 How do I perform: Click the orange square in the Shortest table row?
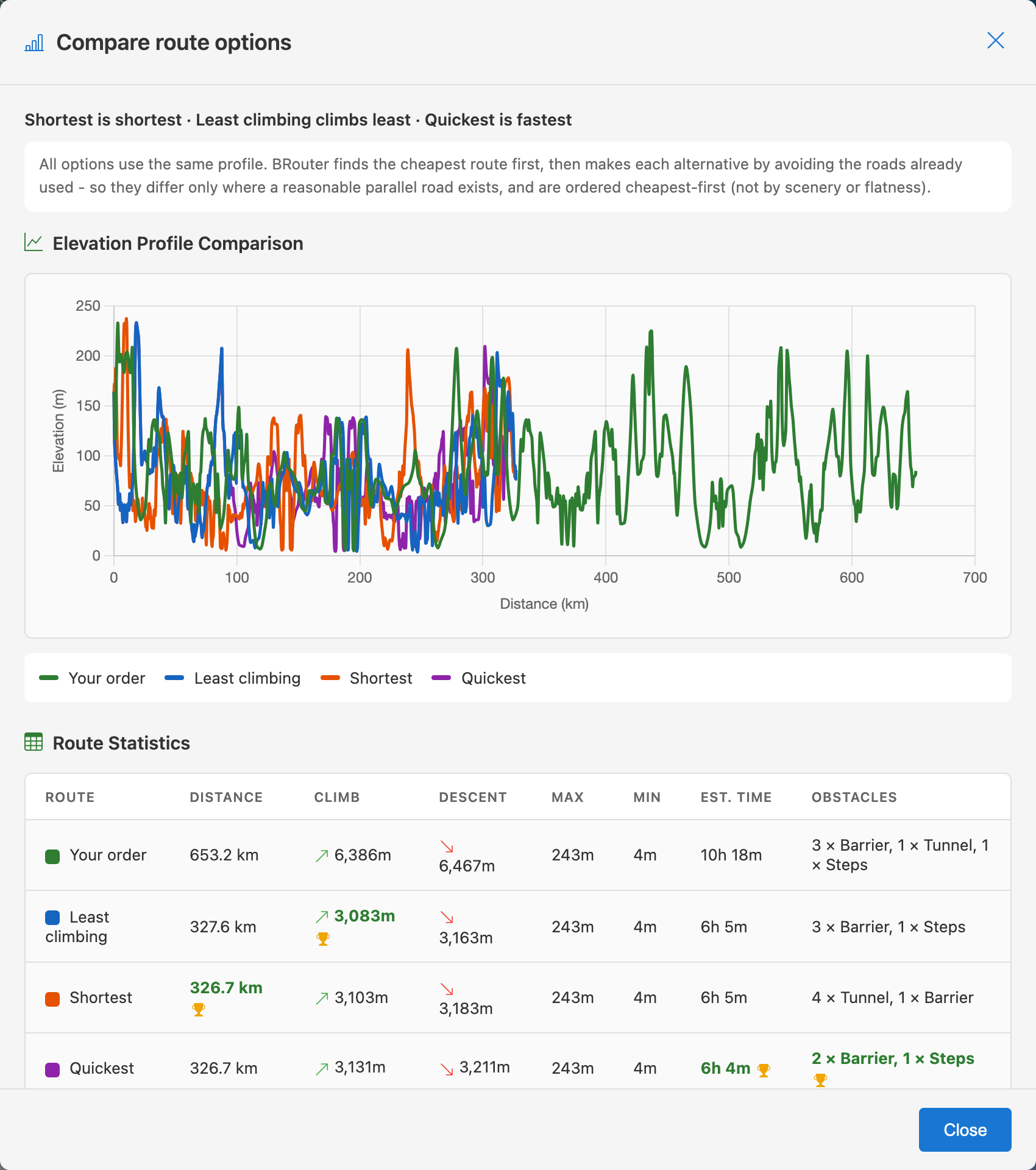[x=52, y=999]
